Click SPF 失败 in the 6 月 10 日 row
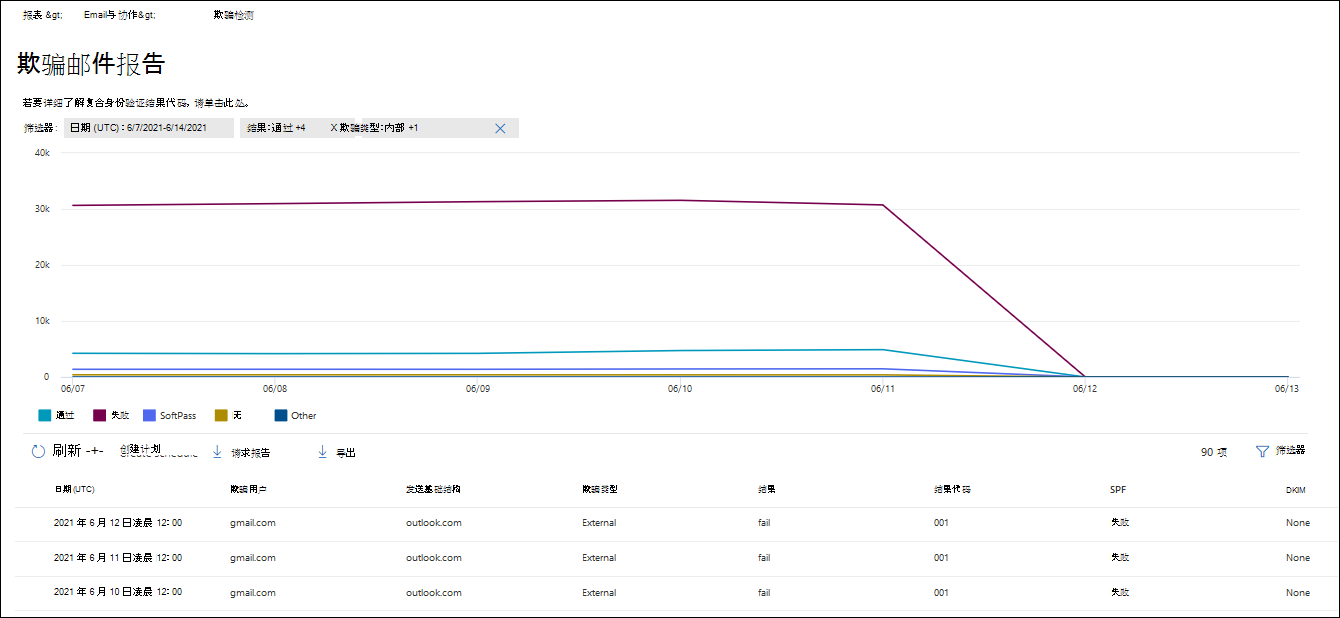This screenshot has width=1340, height=618. coord(1120,593)
